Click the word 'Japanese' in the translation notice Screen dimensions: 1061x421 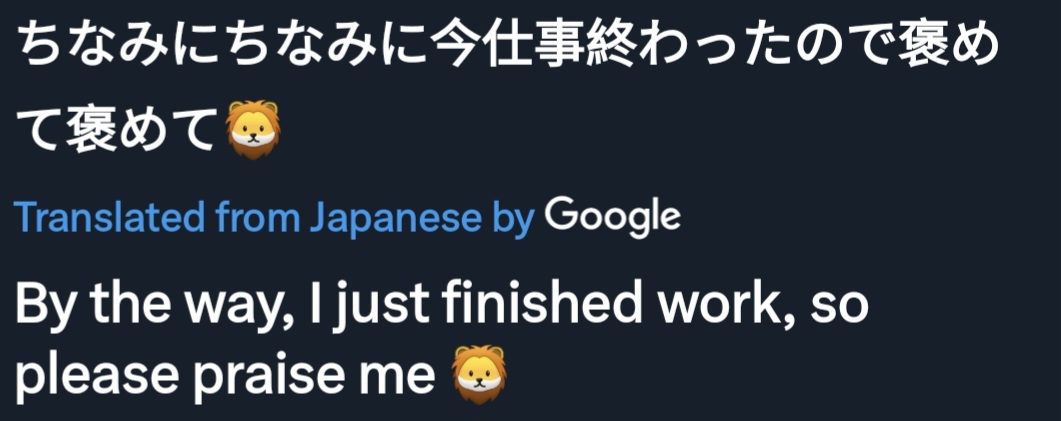(x=394, y=218)
